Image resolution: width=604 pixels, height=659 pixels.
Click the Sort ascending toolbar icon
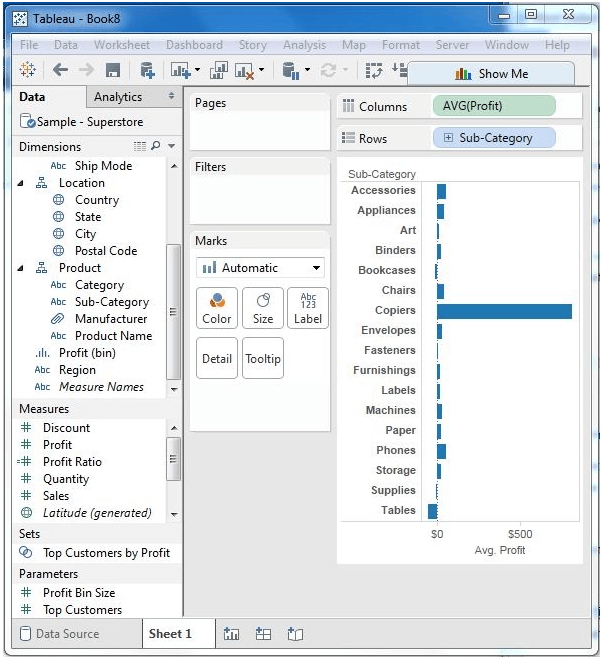[399, 69]
